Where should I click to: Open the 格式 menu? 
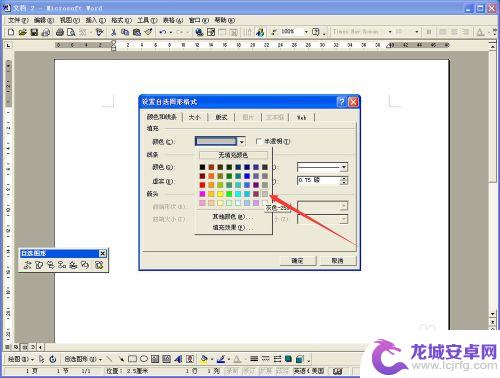coord(121,20)
